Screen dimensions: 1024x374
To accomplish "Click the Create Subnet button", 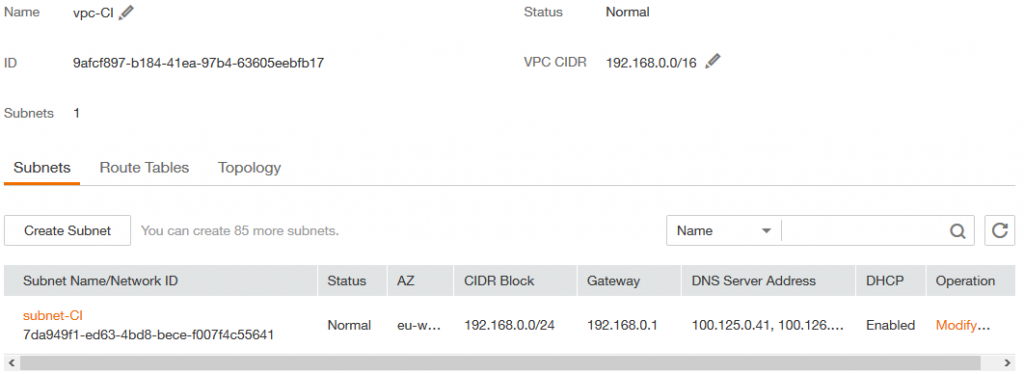I will click(x=67, y=230).
